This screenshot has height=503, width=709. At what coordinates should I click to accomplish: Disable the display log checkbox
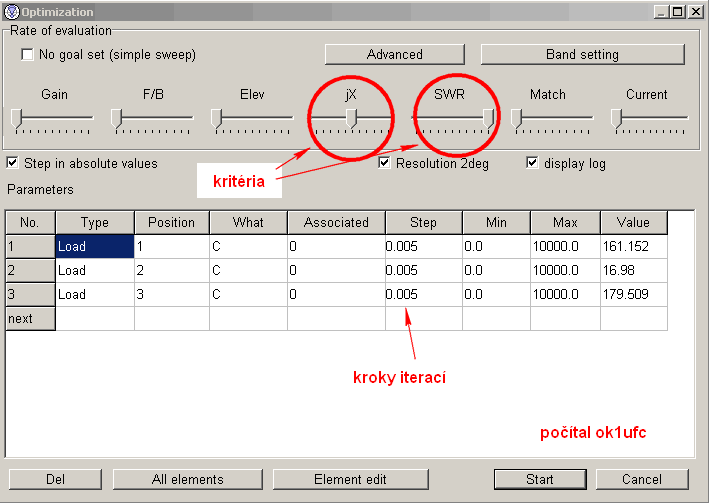click(532, 163)
